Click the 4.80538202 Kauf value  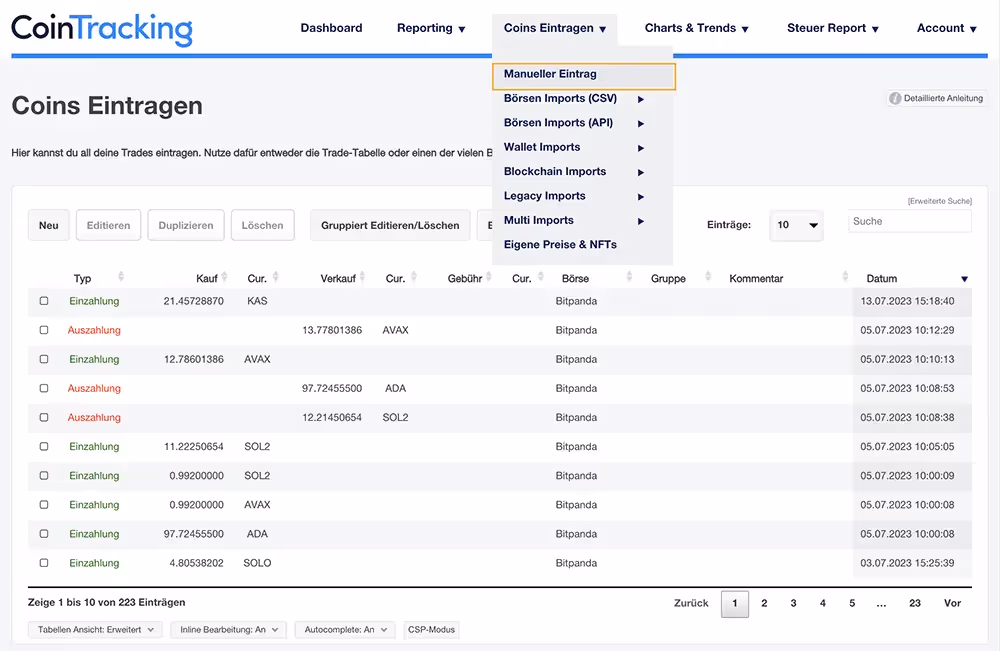click(196, 563)
